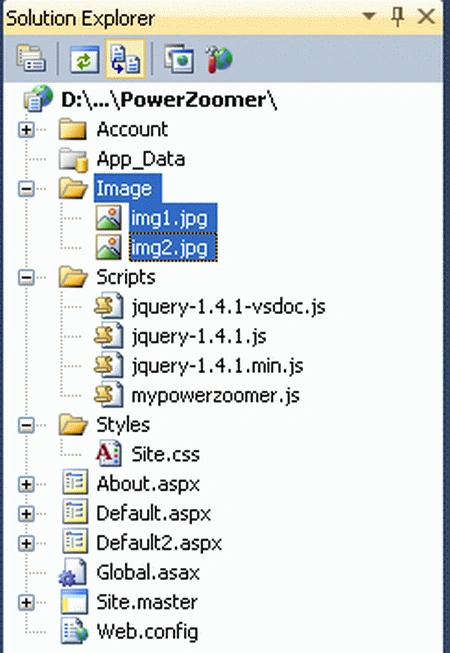450x653 pixels.
Task: Expand the Default2.aspx node
Action: coord(26,543)
